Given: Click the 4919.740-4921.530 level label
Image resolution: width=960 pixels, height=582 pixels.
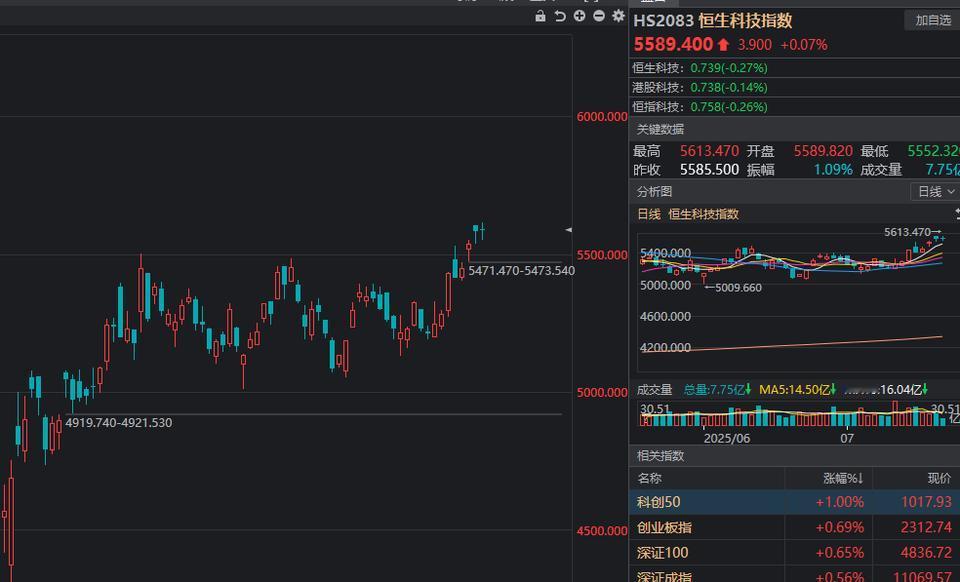Looking at the screenshot, I should click(x=118, y=422).
